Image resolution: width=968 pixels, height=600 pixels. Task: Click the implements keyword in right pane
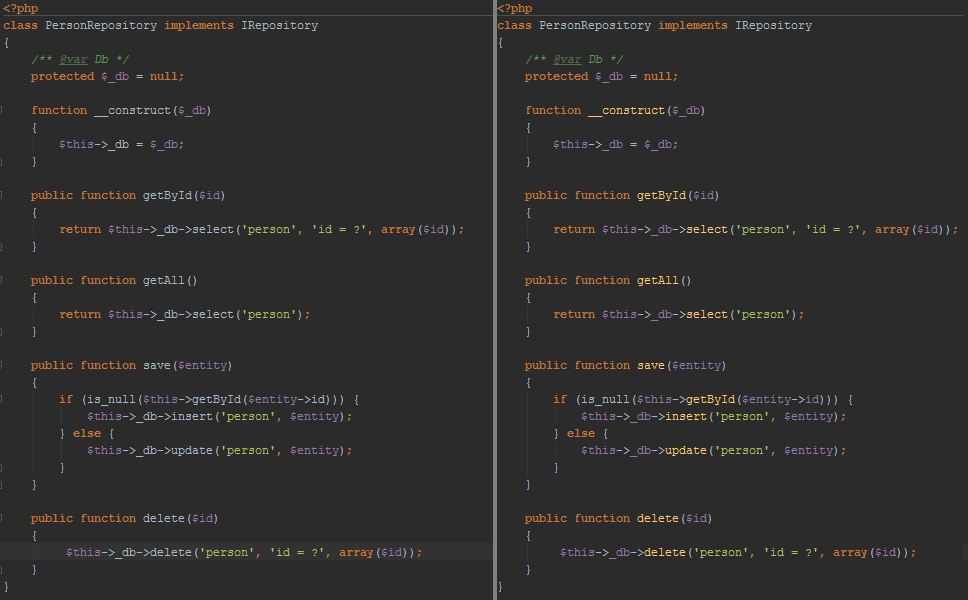[x=693, y=25]
